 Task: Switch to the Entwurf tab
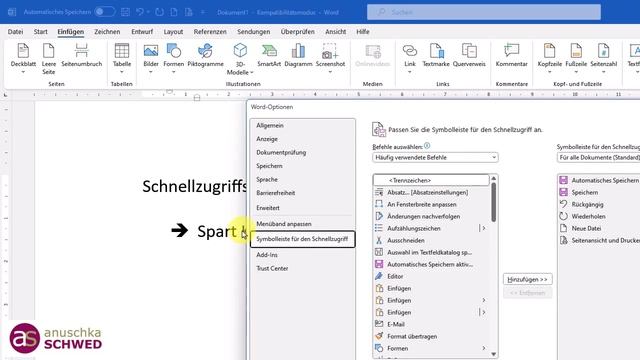click(142, 31)
